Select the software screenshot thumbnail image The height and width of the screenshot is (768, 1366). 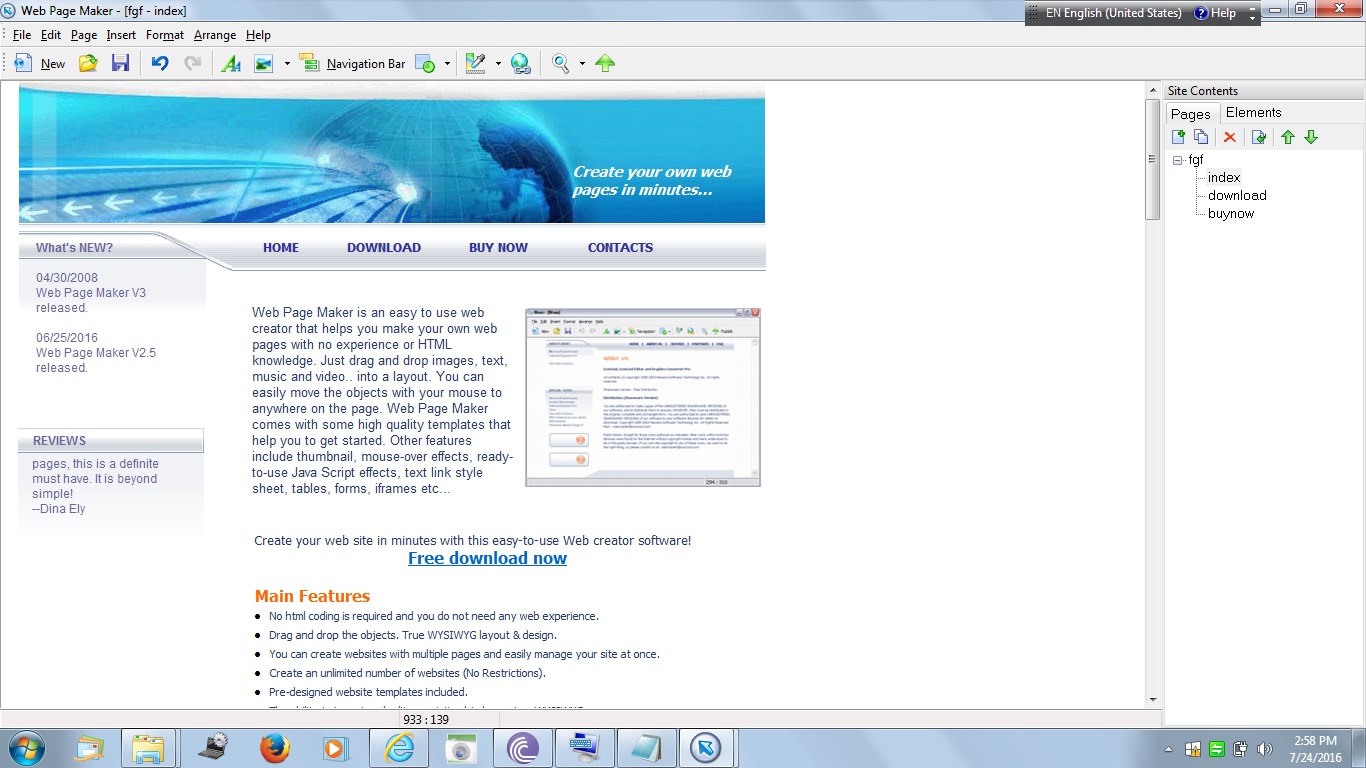643,397
